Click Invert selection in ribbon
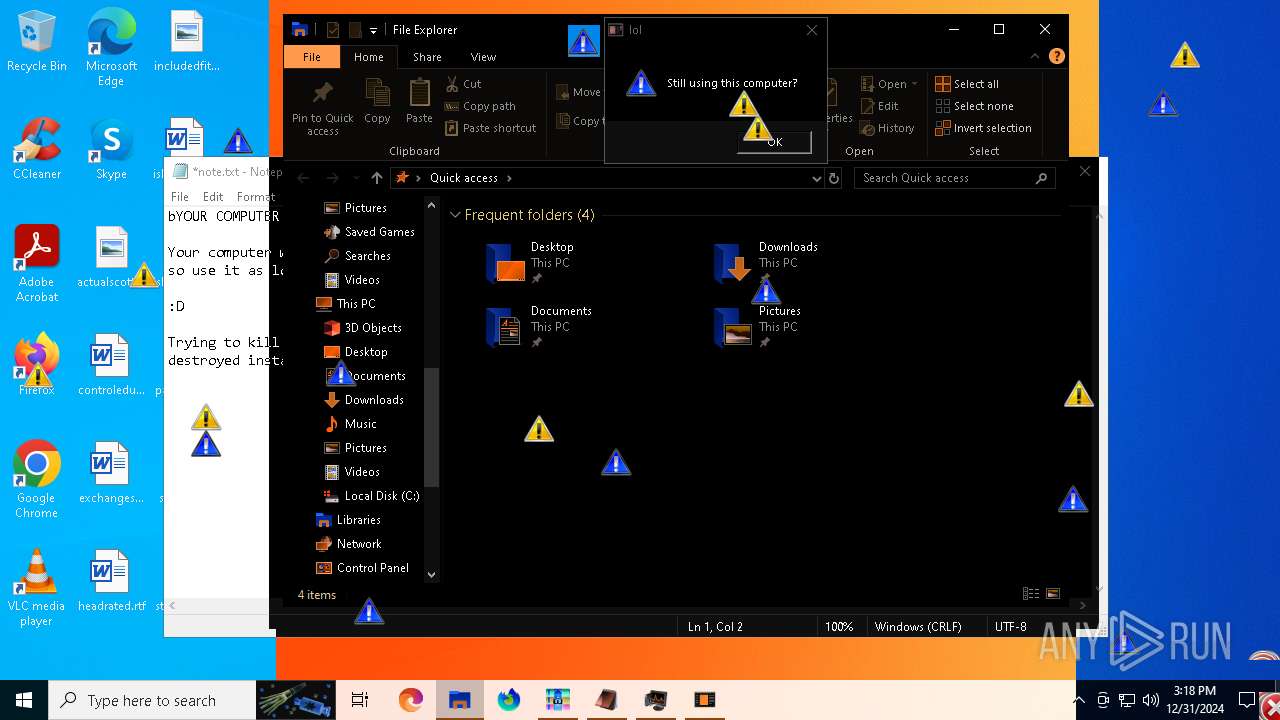 coord(983,128)
